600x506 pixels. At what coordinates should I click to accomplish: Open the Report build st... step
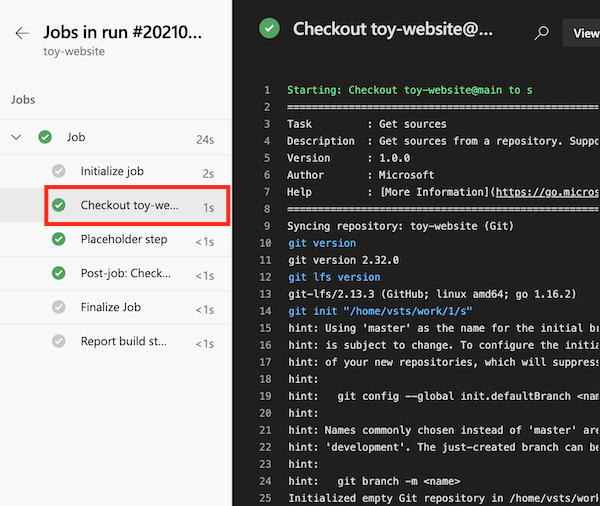click(115, 341)
